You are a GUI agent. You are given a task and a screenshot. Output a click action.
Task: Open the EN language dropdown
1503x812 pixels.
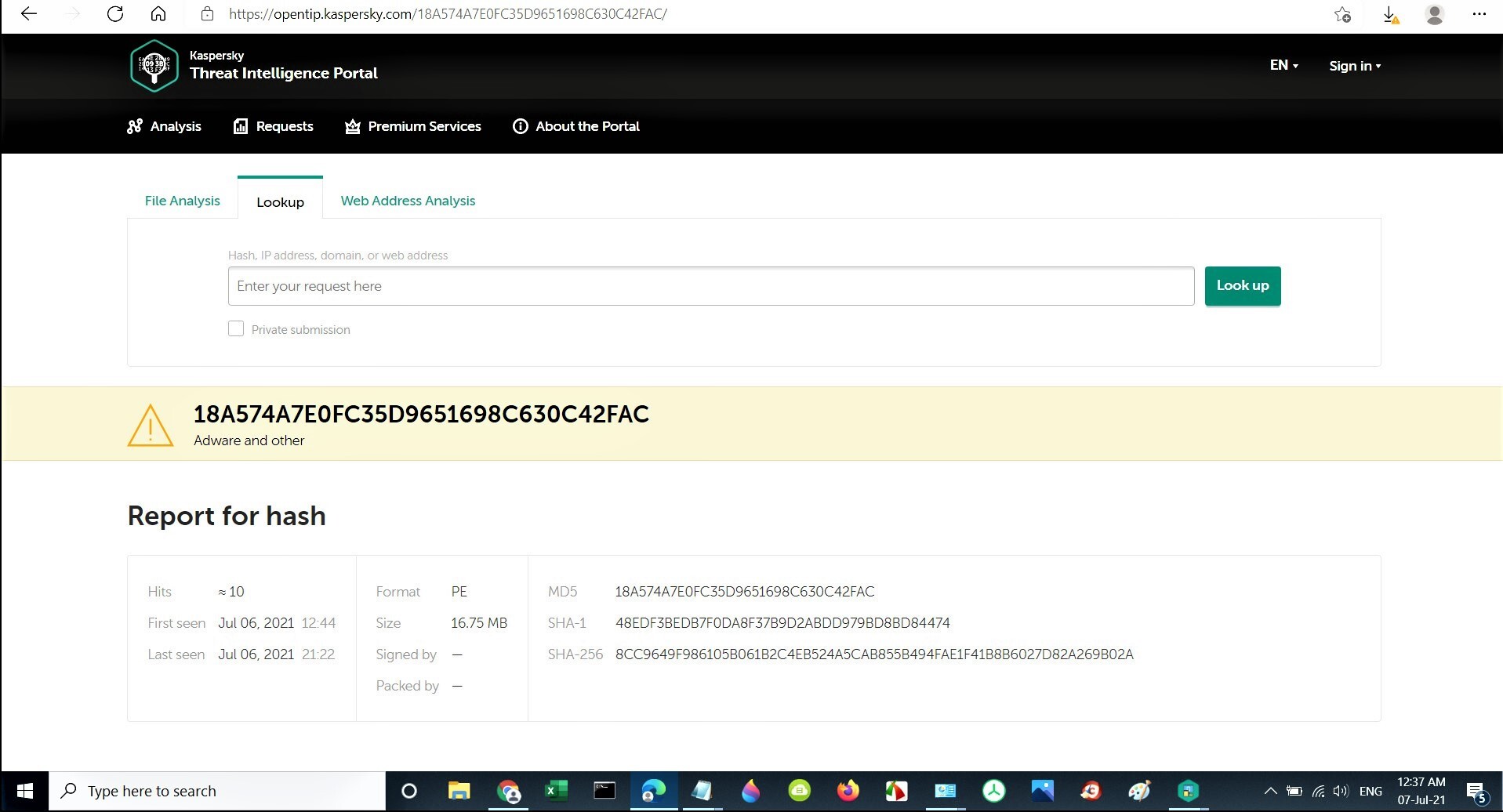pos(1284,66)
